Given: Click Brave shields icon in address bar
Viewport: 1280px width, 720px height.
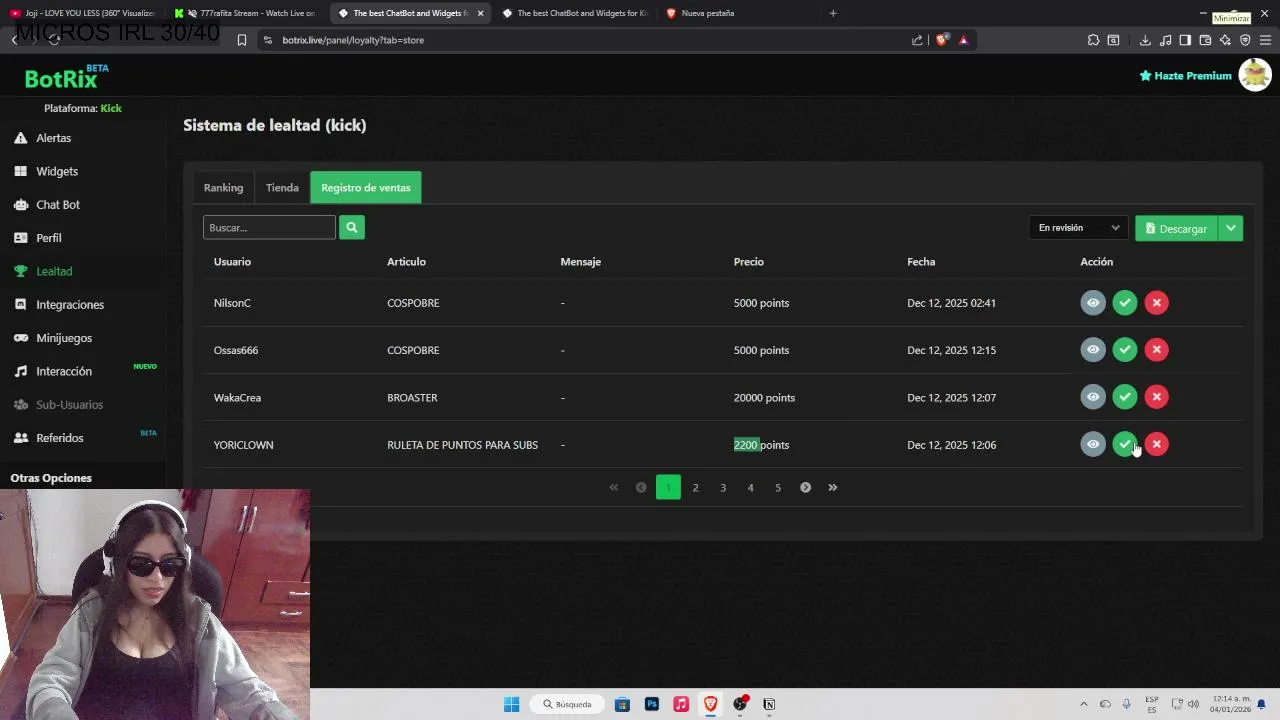Looking at the screenshot, I should 941,40.
